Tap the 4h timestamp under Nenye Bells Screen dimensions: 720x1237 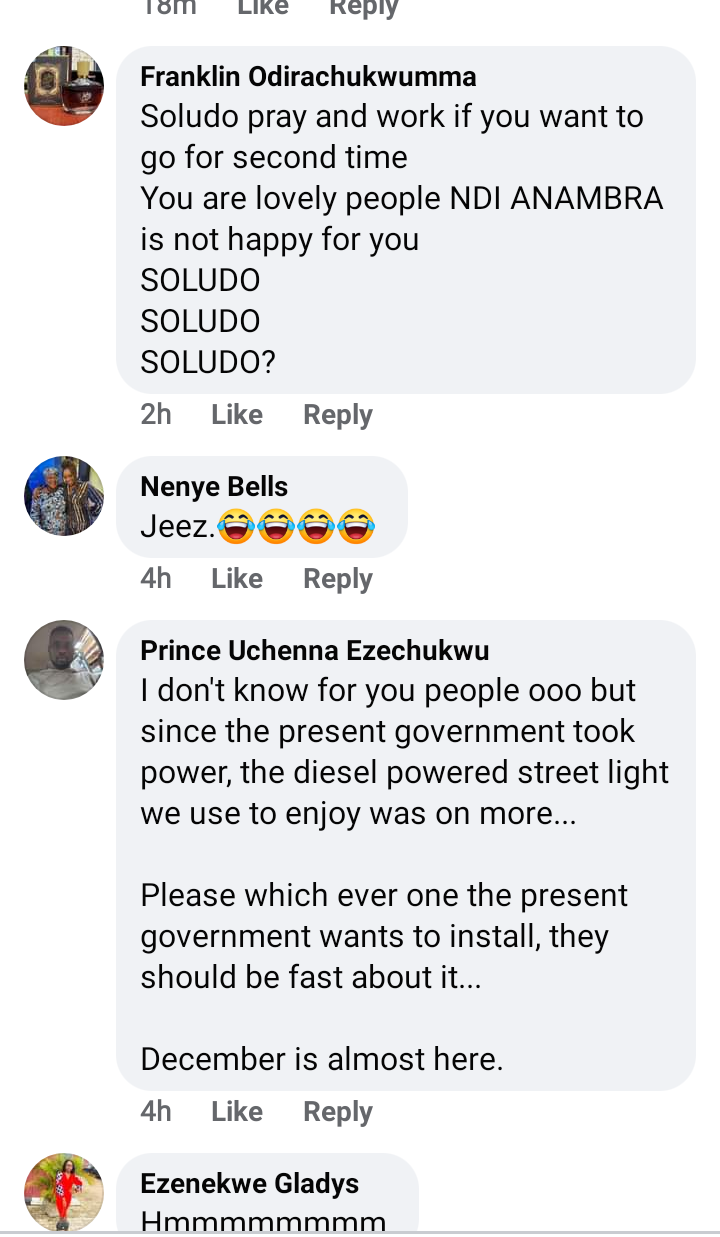156,579
